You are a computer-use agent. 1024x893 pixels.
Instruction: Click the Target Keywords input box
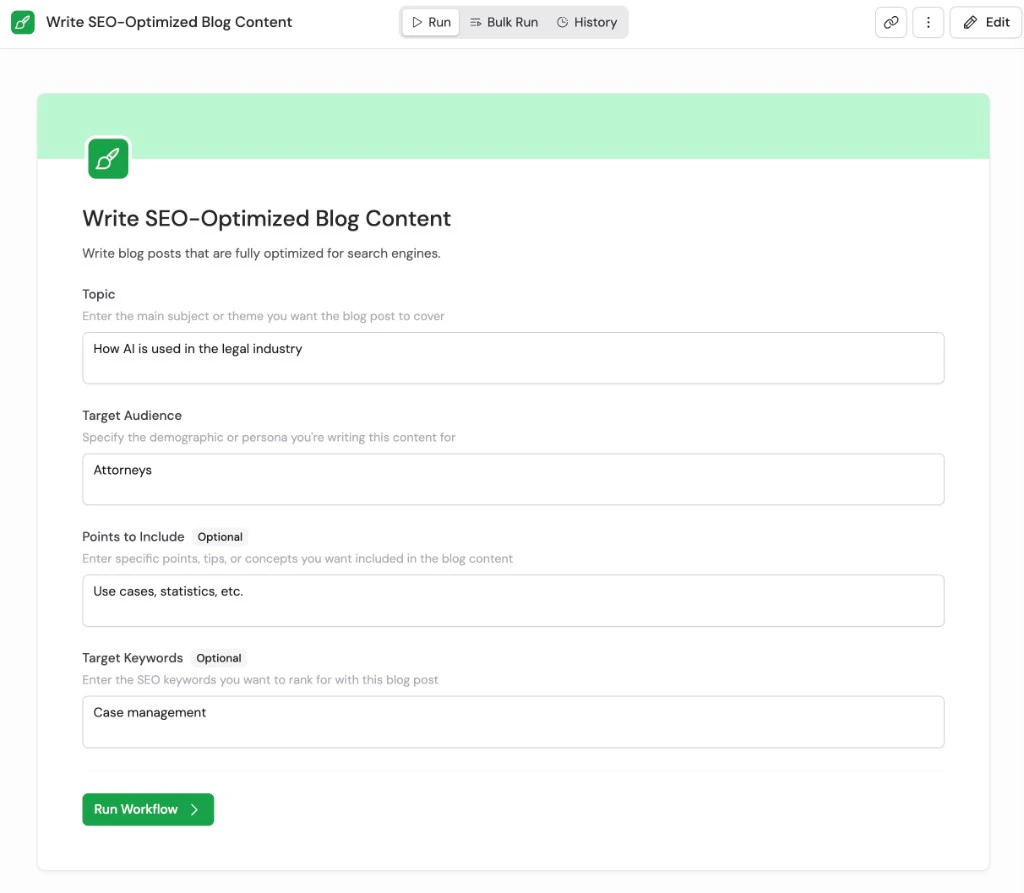[513, 721]
